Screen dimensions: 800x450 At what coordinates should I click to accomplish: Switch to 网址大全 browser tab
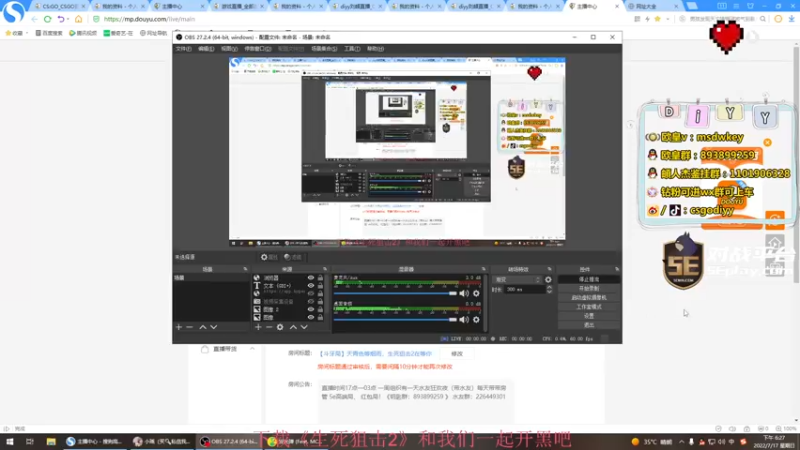[653, 6]
